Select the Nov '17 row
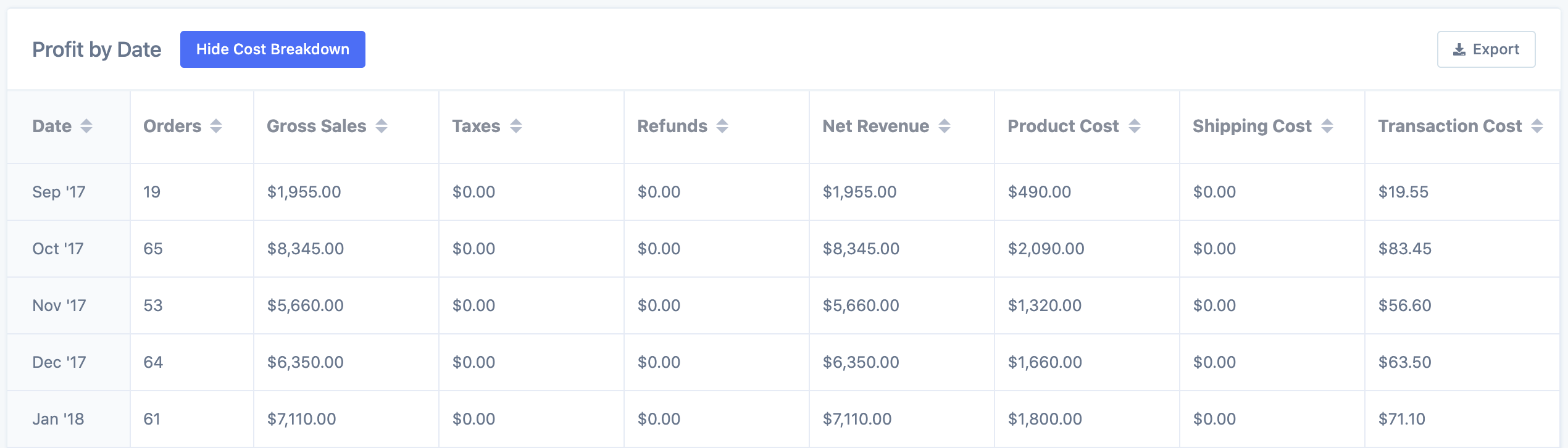The width and height of the screenshot is (1568, 448). [59, 305]
